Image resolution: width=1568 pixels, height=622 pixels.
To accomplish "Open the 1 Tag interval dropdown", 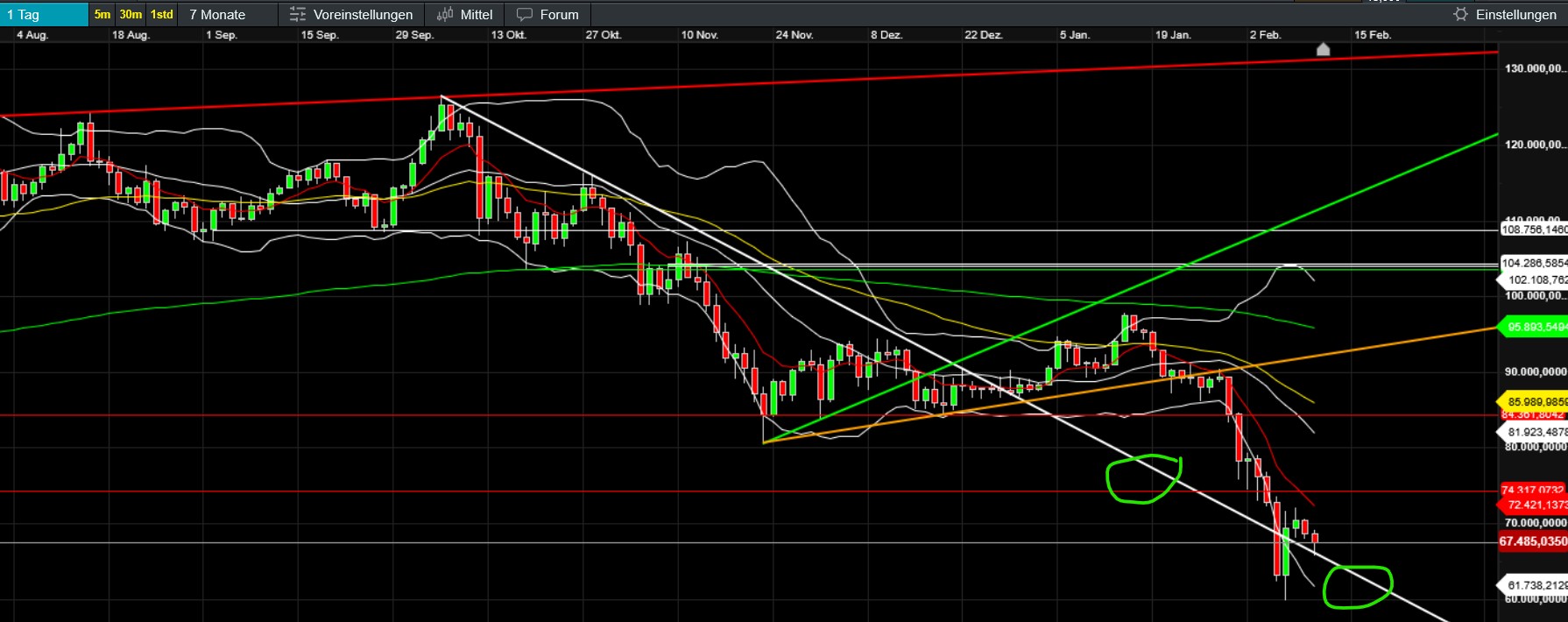I will [44, 14].
